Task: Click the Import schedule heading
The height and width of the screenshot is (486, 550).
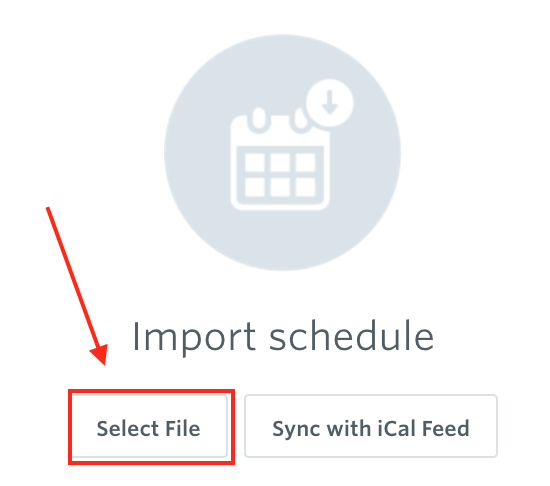Action: tap(283, 337)
